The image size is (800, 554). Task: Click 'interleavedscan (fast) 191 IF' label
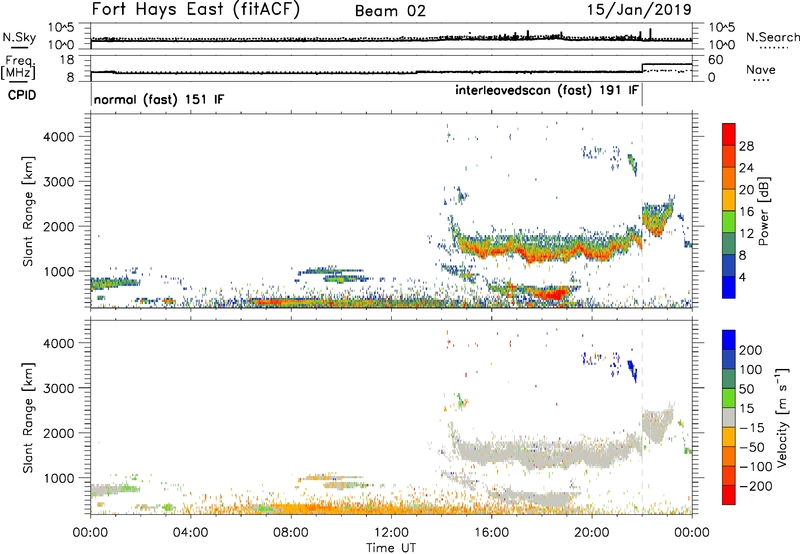click(x=547, y=90)
